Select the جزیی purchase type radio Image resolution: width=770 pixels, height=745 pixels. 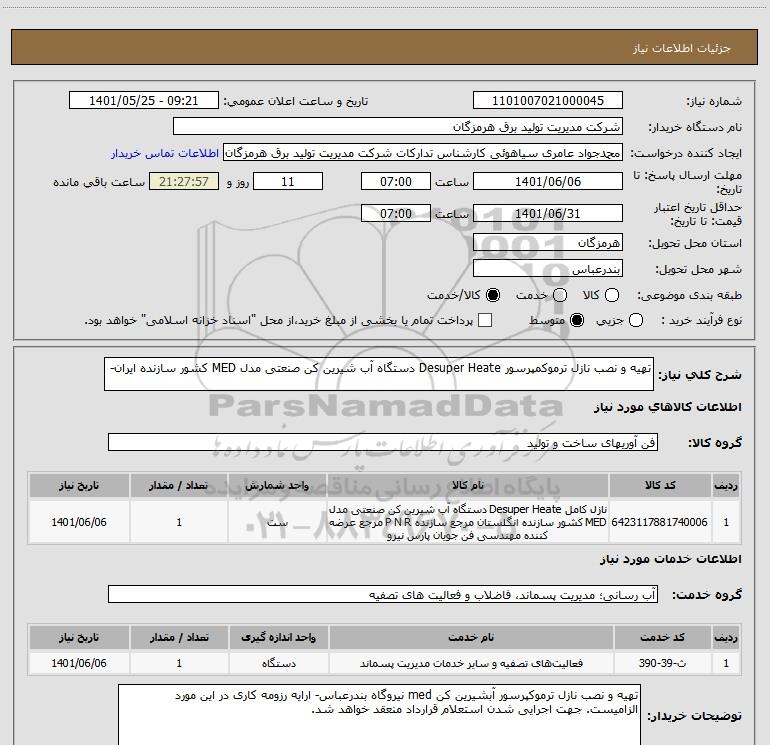click(x=635, y=320)
